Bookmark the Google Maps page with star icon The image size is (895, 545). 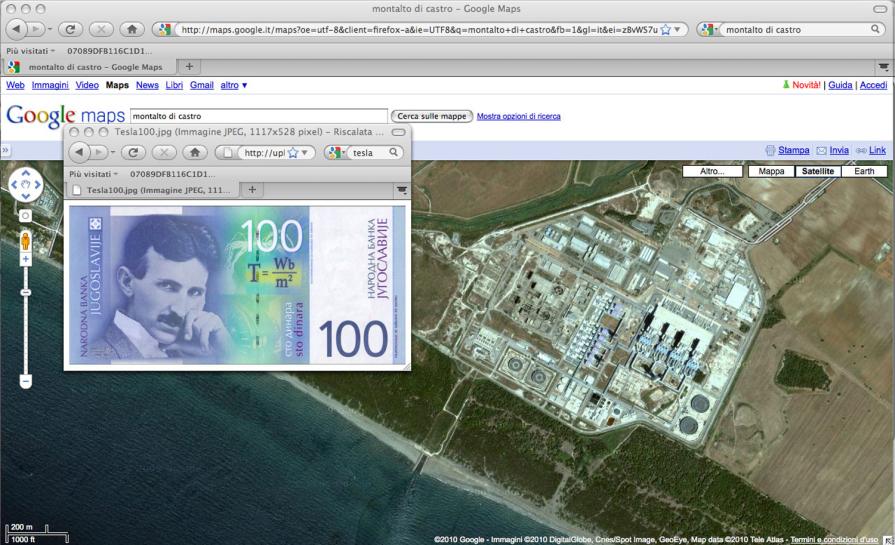[x=666, y=30]
